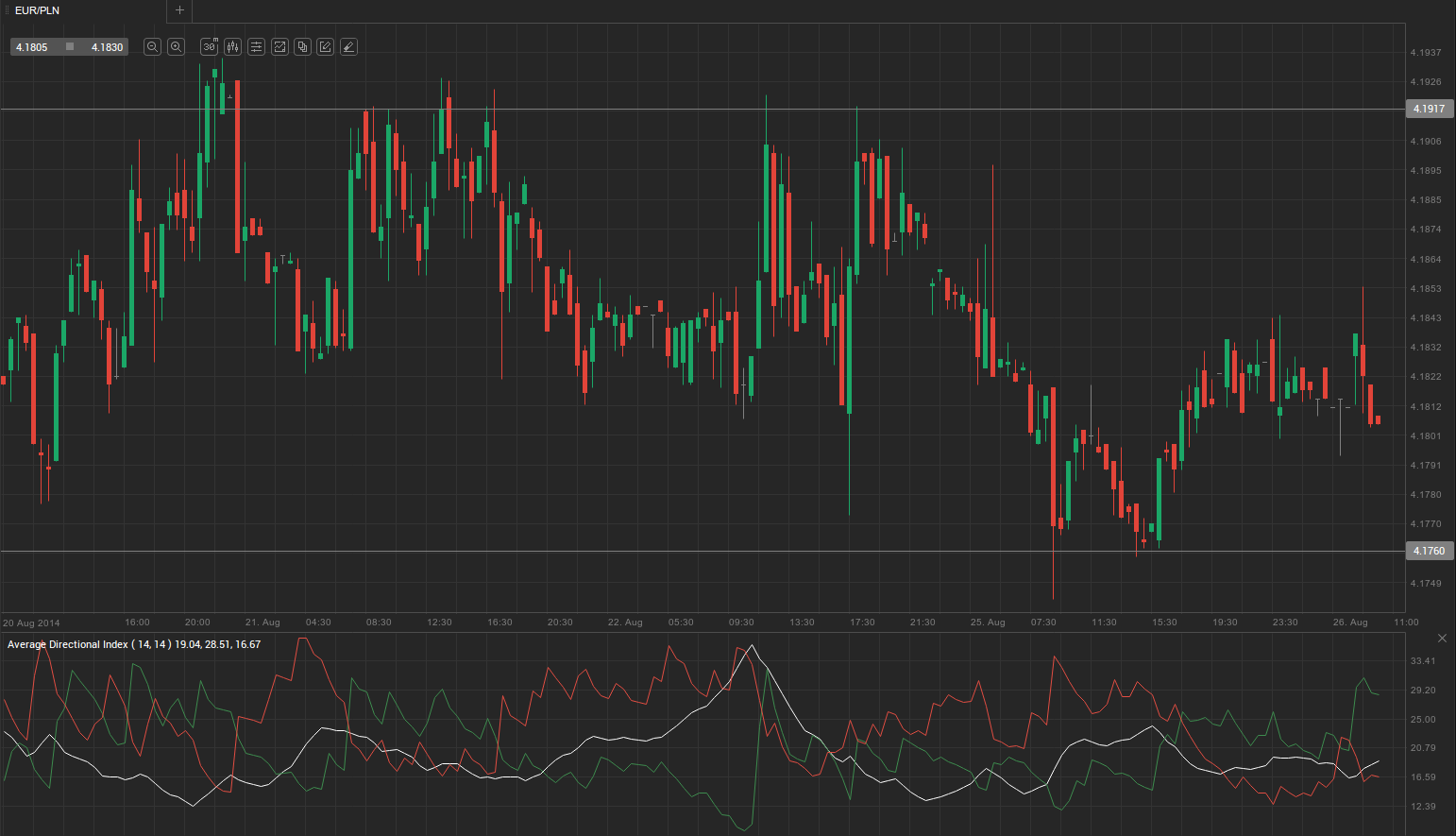Image resolution: width=1456 pixels, height=836 pixels.
Task: Click the chart indicators icon
Action: [279, 47]
